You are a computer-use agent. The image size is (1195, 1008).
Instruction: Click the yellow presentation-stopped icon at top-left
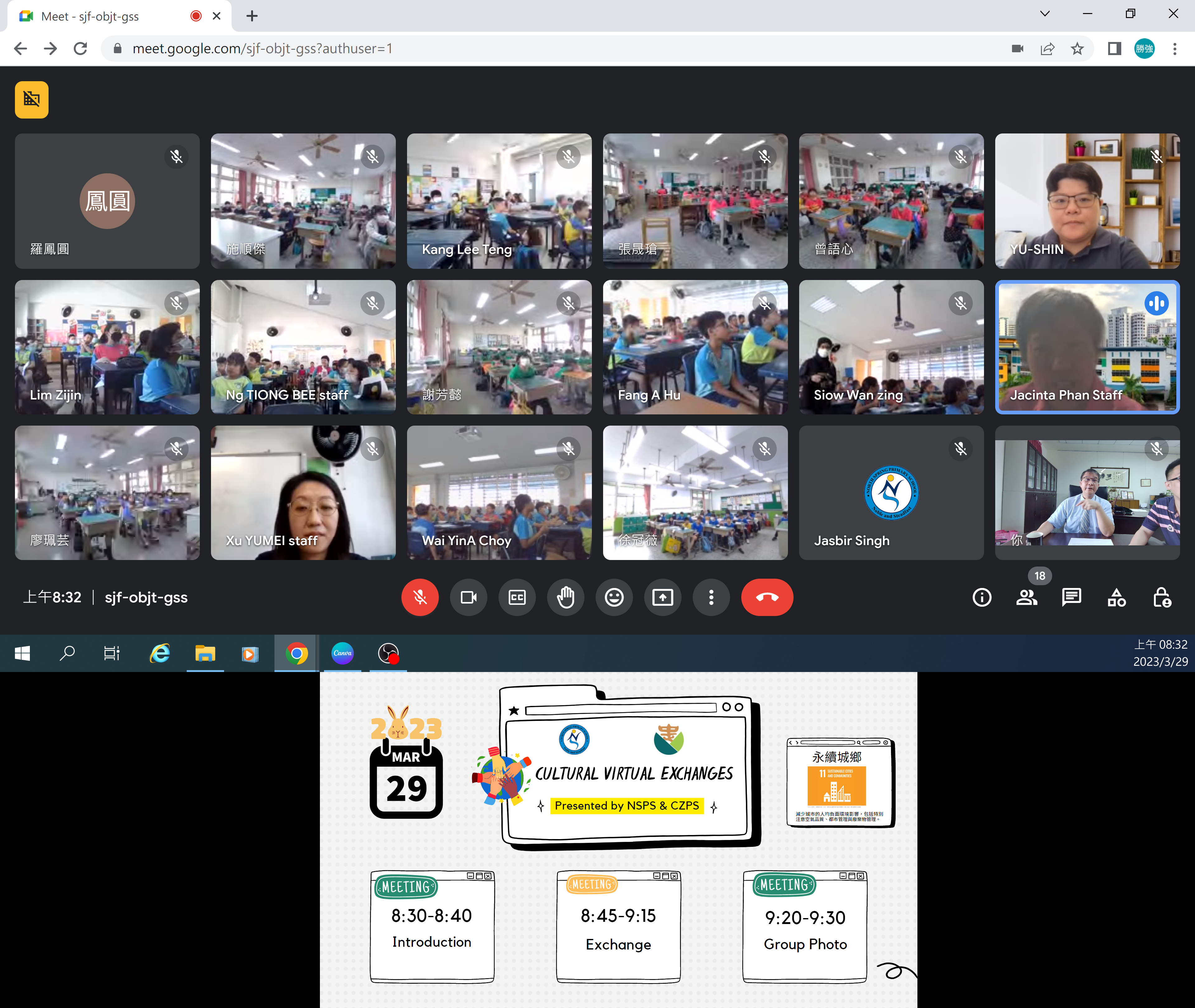(31, 100)
